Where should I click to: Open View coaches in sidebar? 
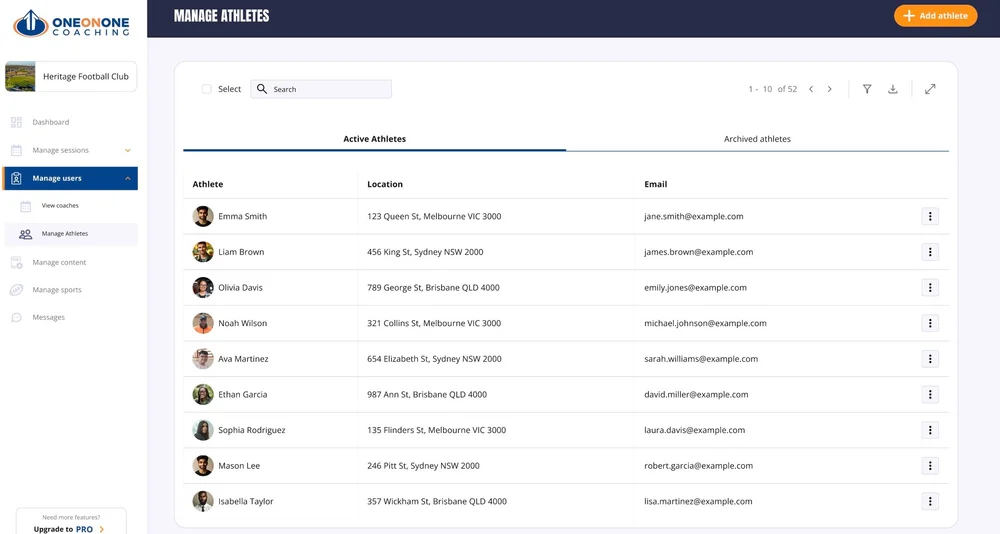[x=60, y=205]
